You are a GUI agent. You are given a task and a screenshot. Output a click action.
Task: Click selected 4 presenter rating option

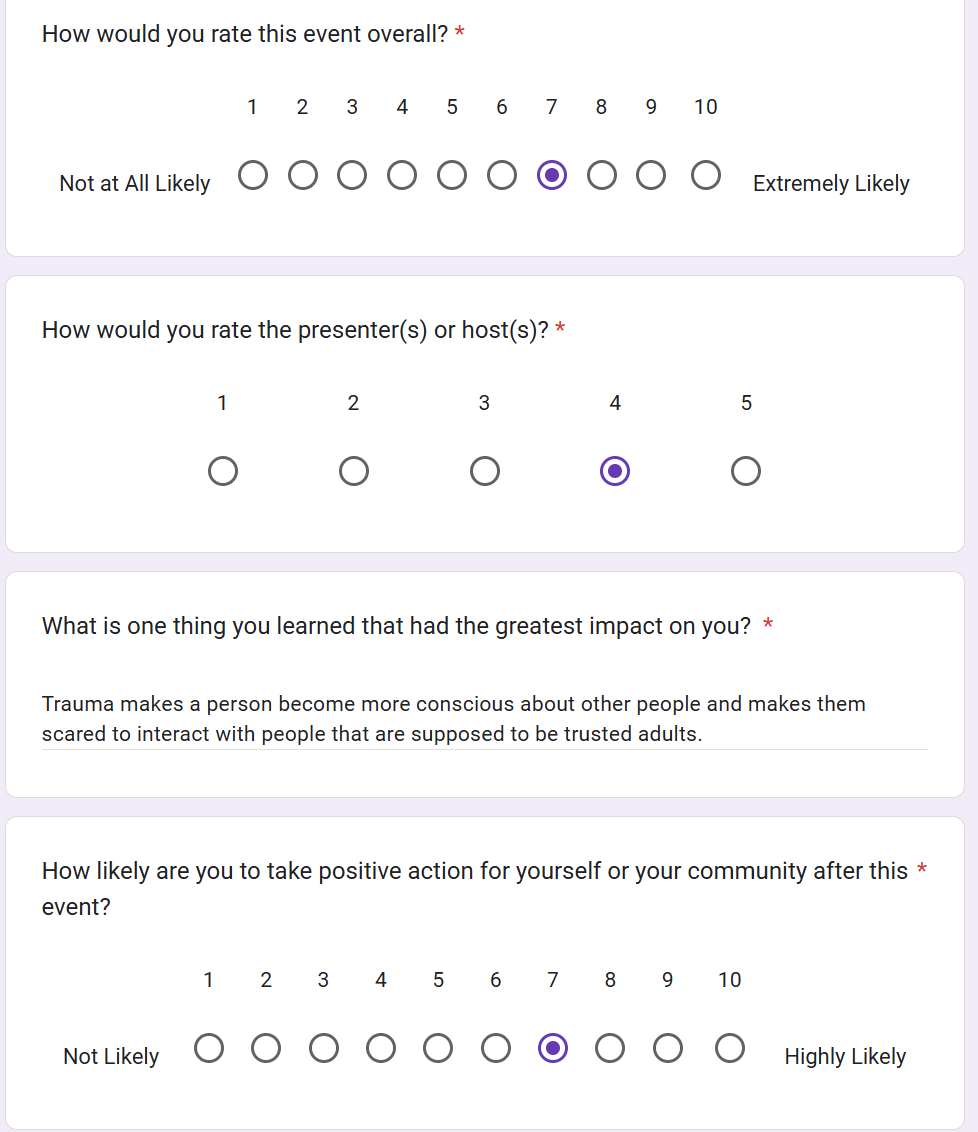point(615,471)
